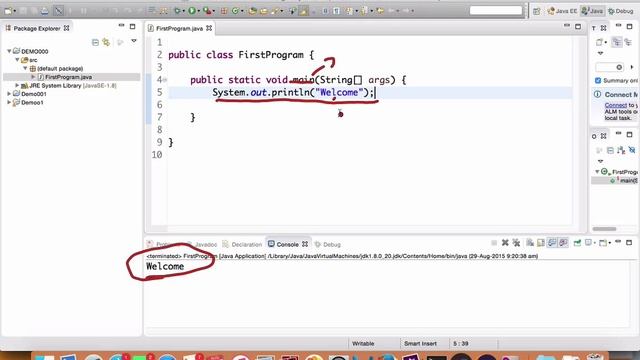Image resolution: width=640 pixels, height=360 pixels.
Task: Toggle Scroll Lock in Console toolbar
Action: pos(541,243)
